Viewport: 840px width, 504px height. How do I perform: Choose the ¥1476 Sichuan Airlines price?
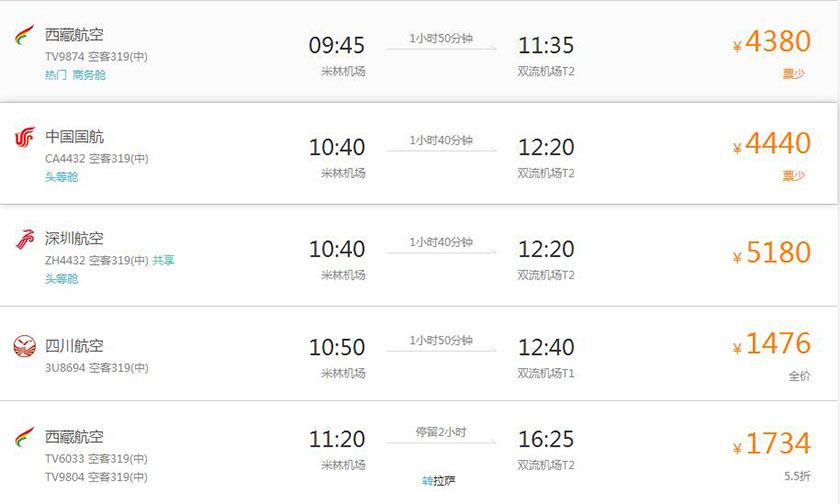(x=771, y=344)
